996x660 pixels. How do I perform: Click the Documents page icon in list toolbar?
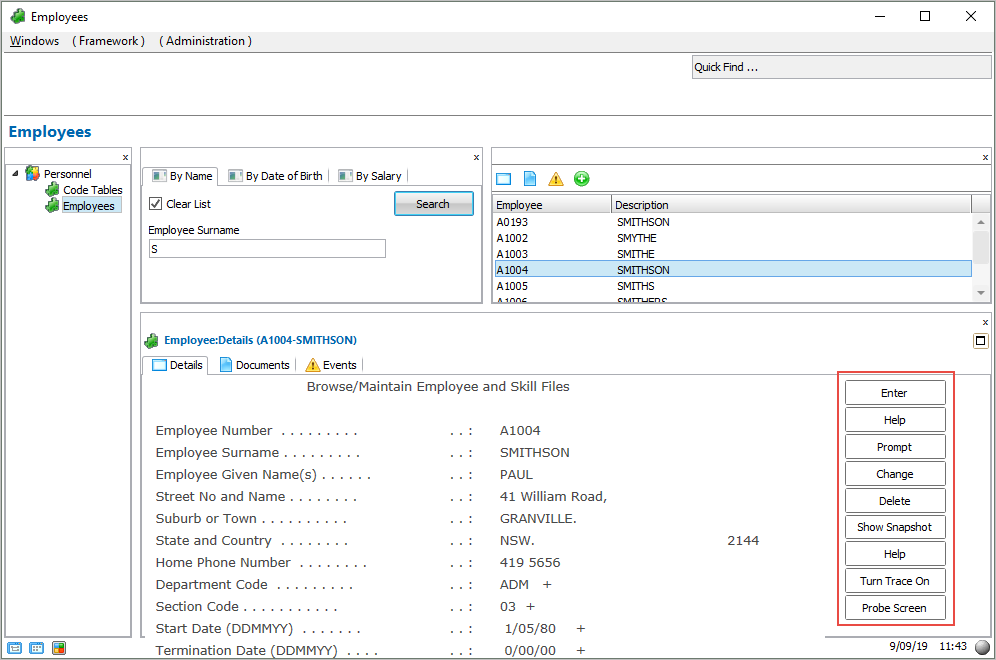coord(530,179)
